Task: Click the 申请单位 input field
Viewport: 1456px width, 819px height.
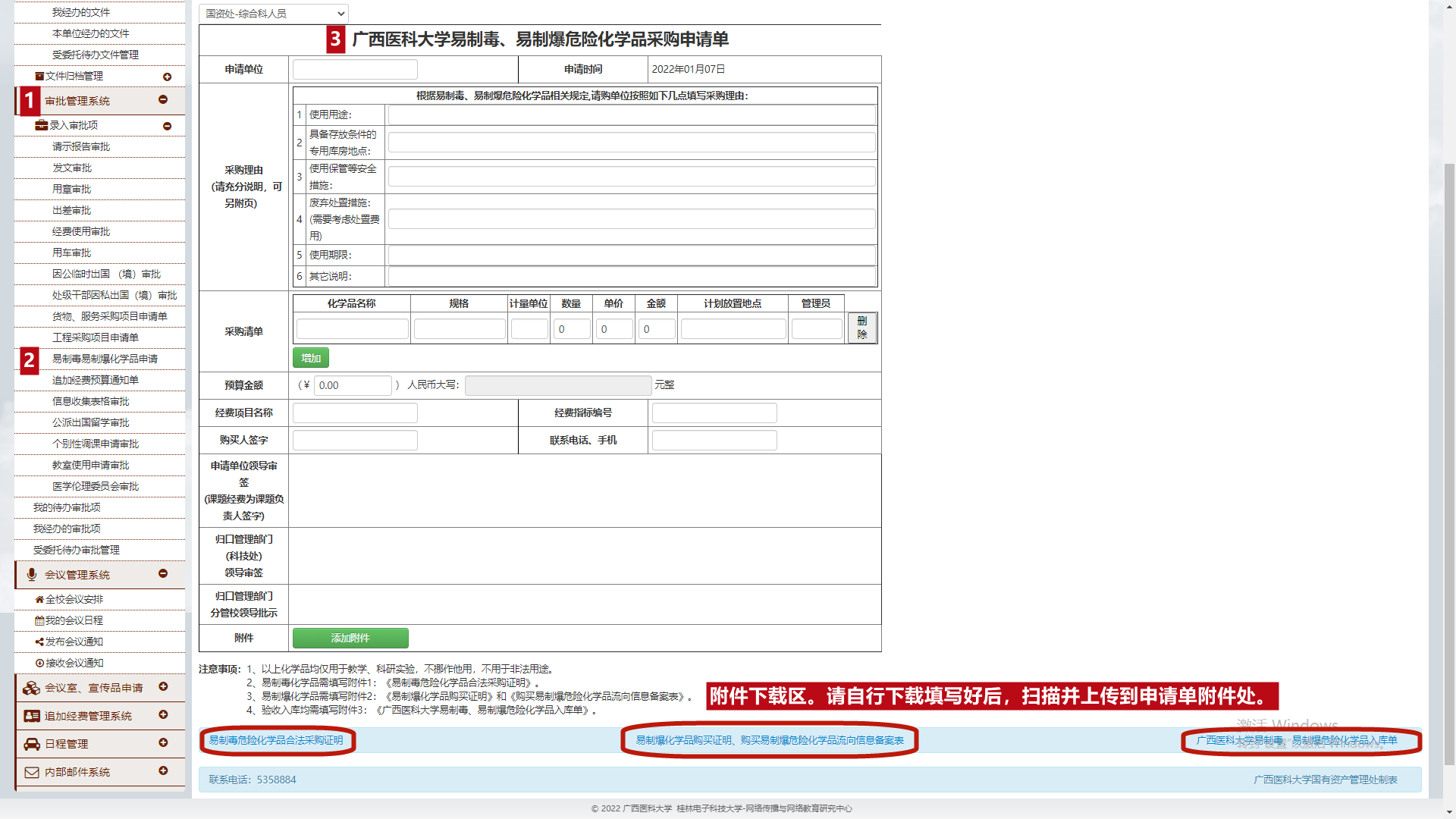Action: tap(355, 69)
